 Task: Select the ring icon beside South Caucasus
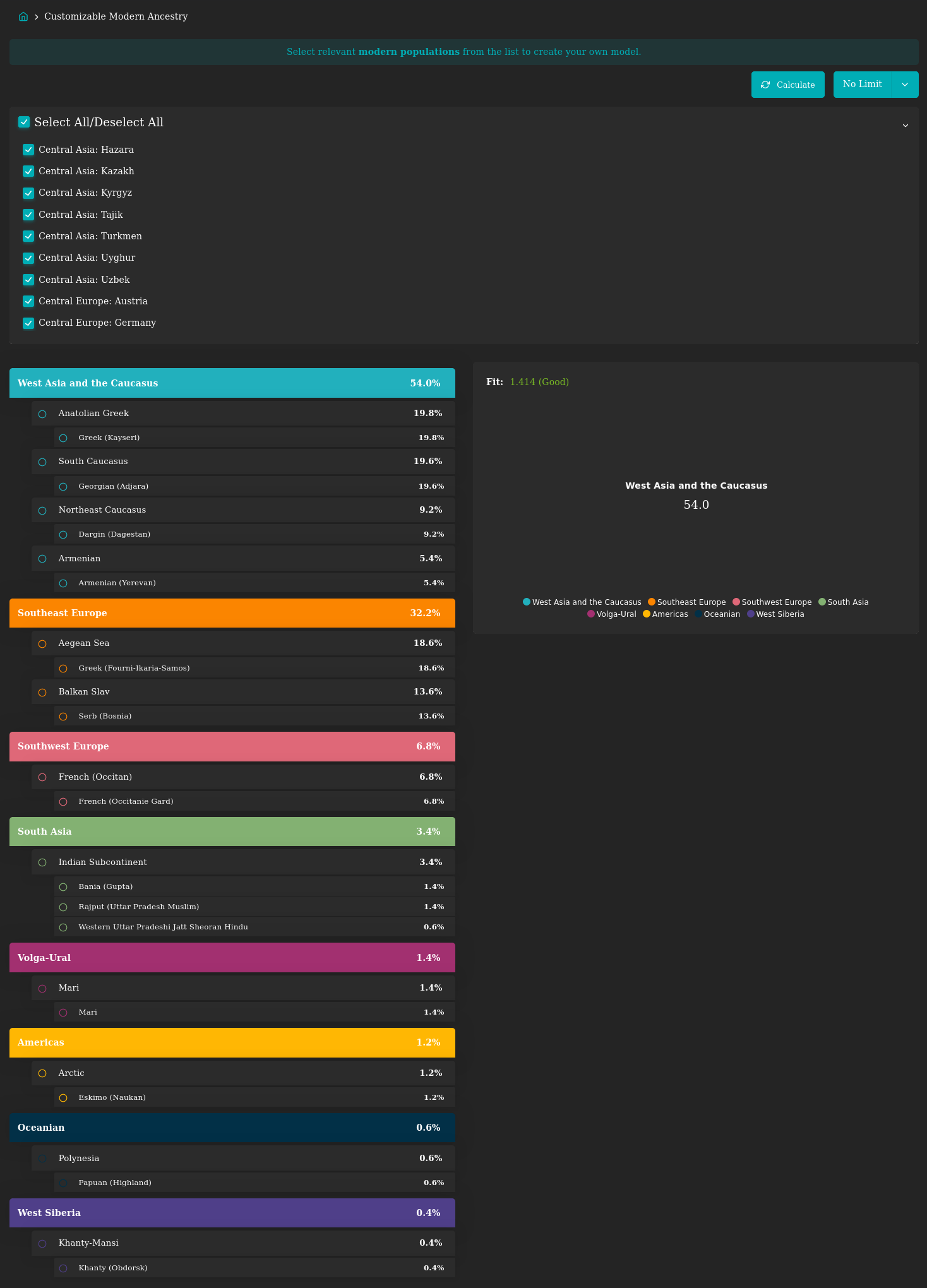click(x=42, y=462)
